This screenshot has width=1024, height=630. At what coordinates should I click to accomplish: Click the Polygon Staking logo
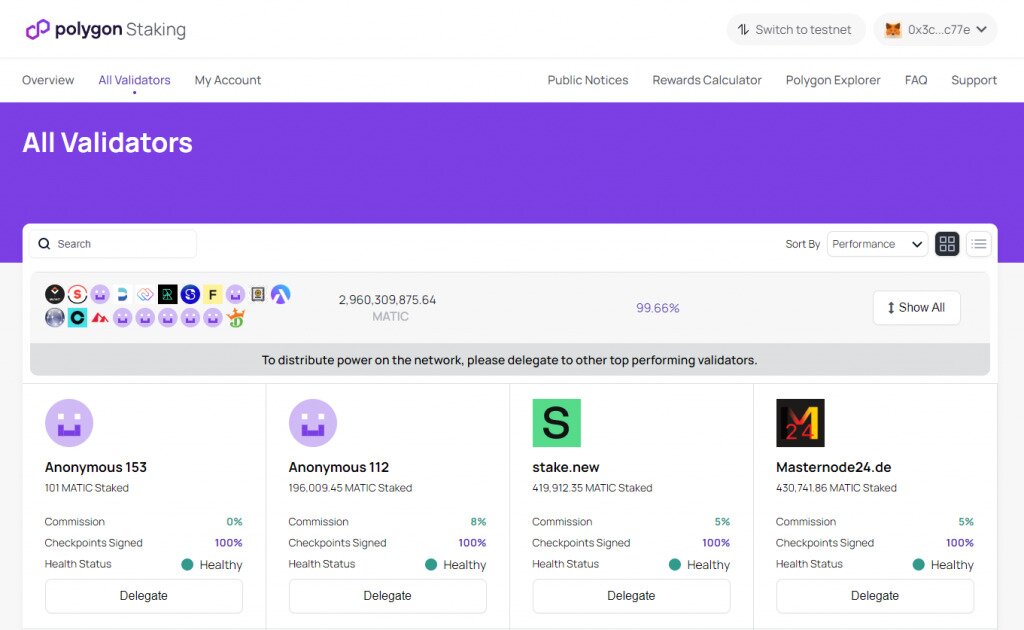click(x=105, y=29)
